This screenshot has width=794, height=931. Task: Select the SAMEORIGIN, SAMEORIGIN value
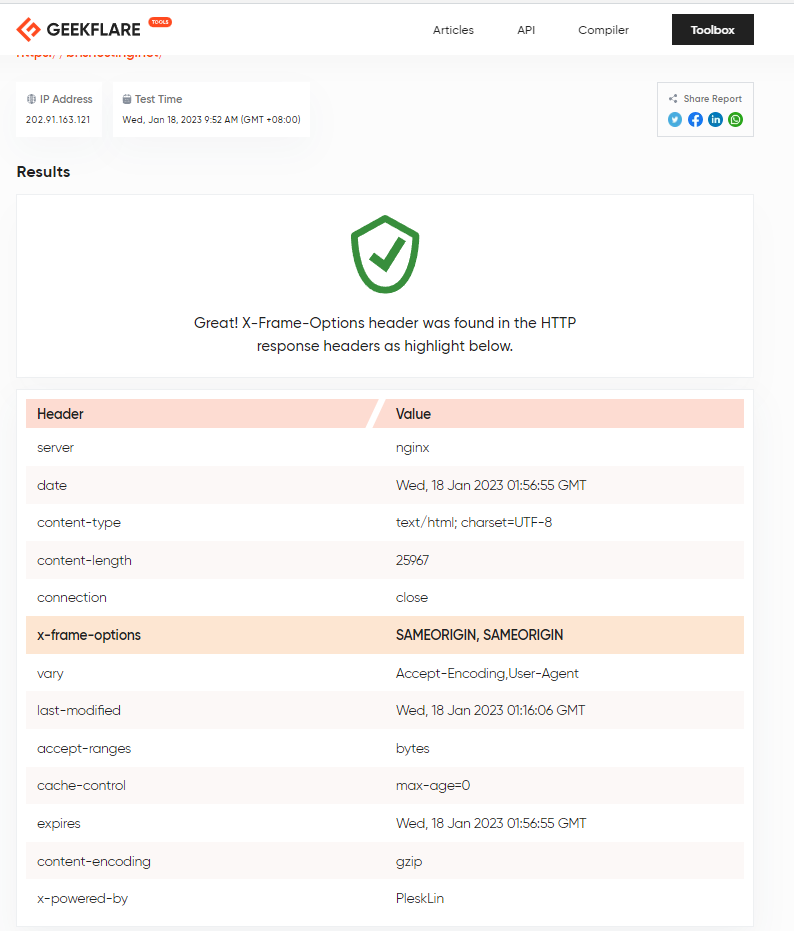[x=479, y=635]
